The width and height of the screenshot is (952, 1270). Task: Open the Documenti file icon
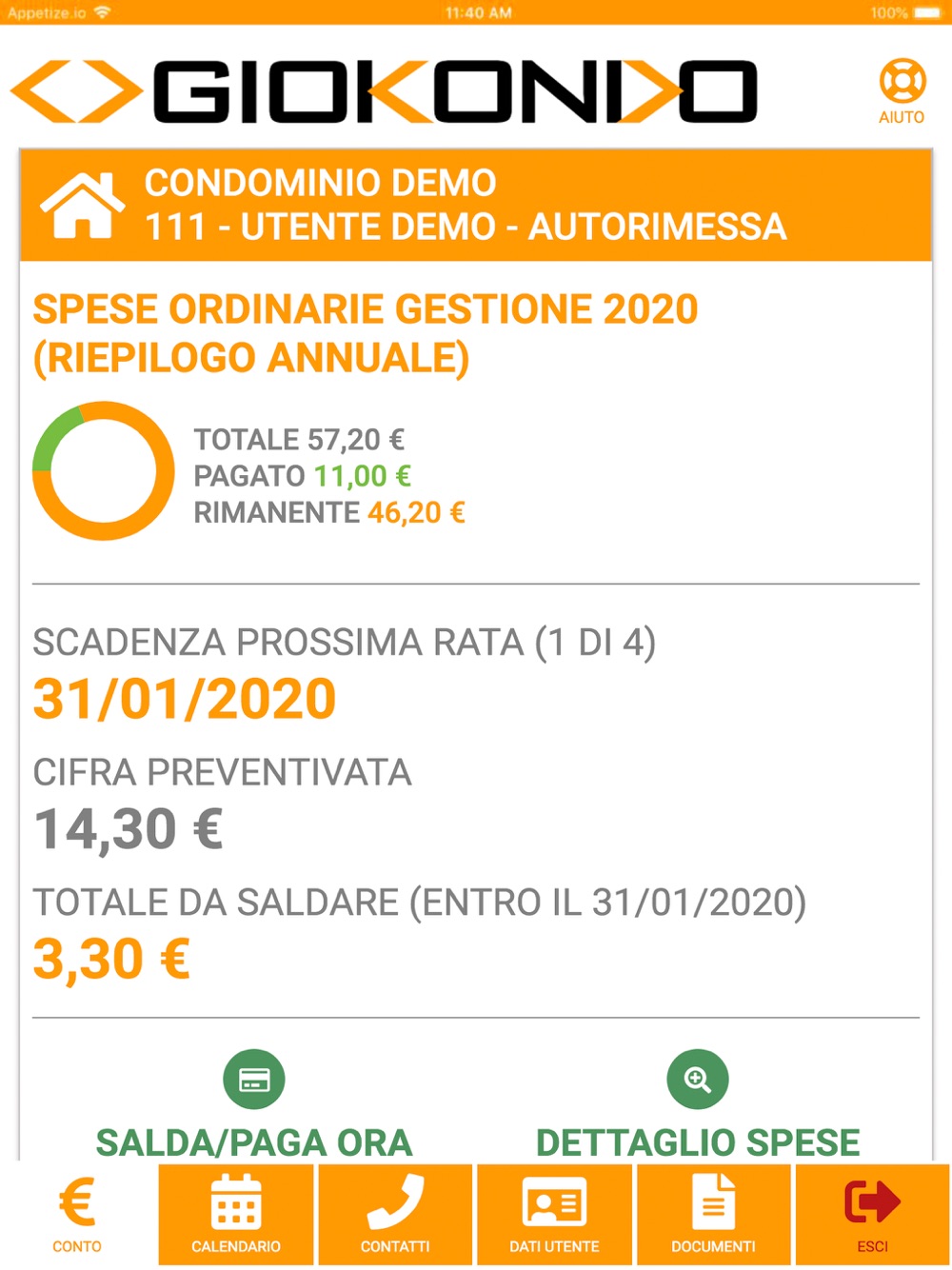pyautogui.click(x=713, y=1201)
